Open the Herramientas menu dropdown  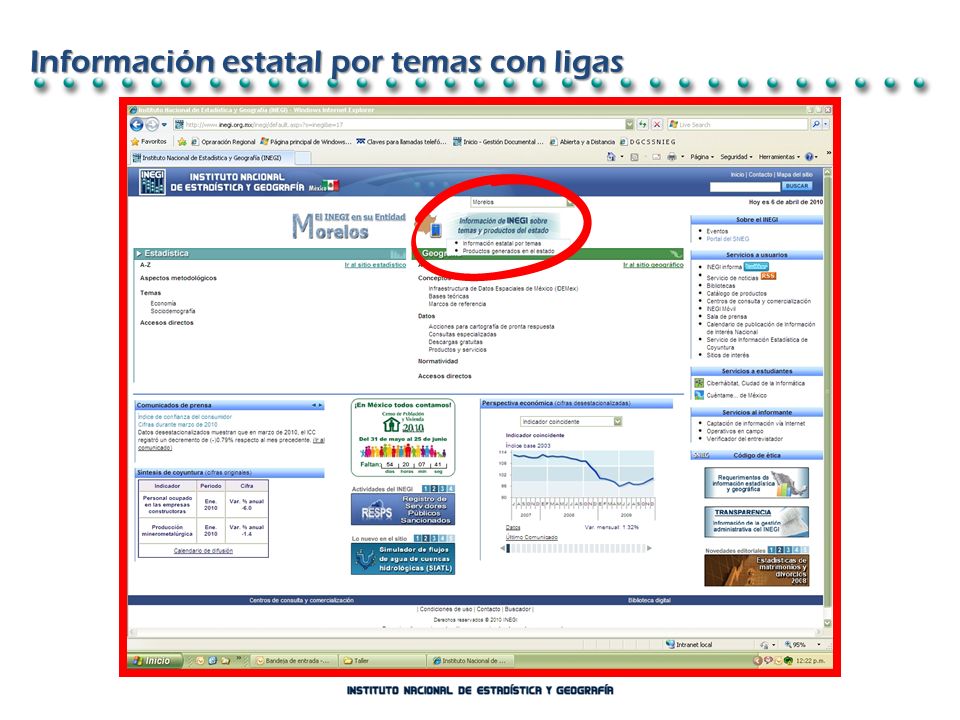click(x=779, y=157)
